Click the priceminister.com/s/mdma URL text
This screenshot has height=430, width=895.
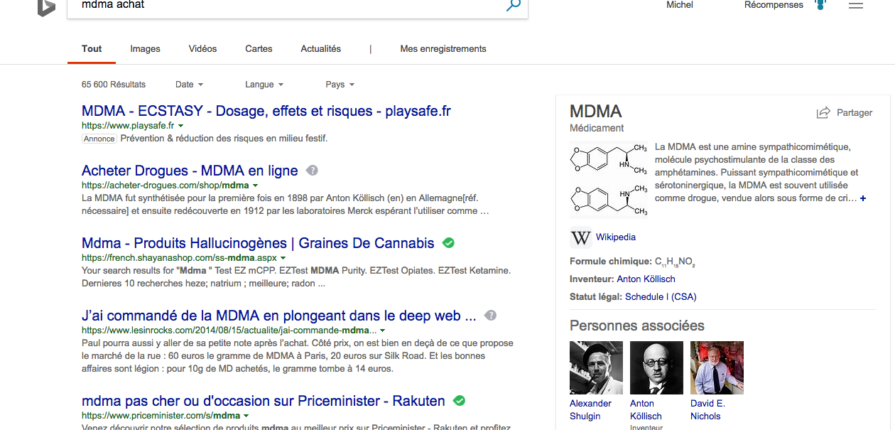(x=160, y=416)
